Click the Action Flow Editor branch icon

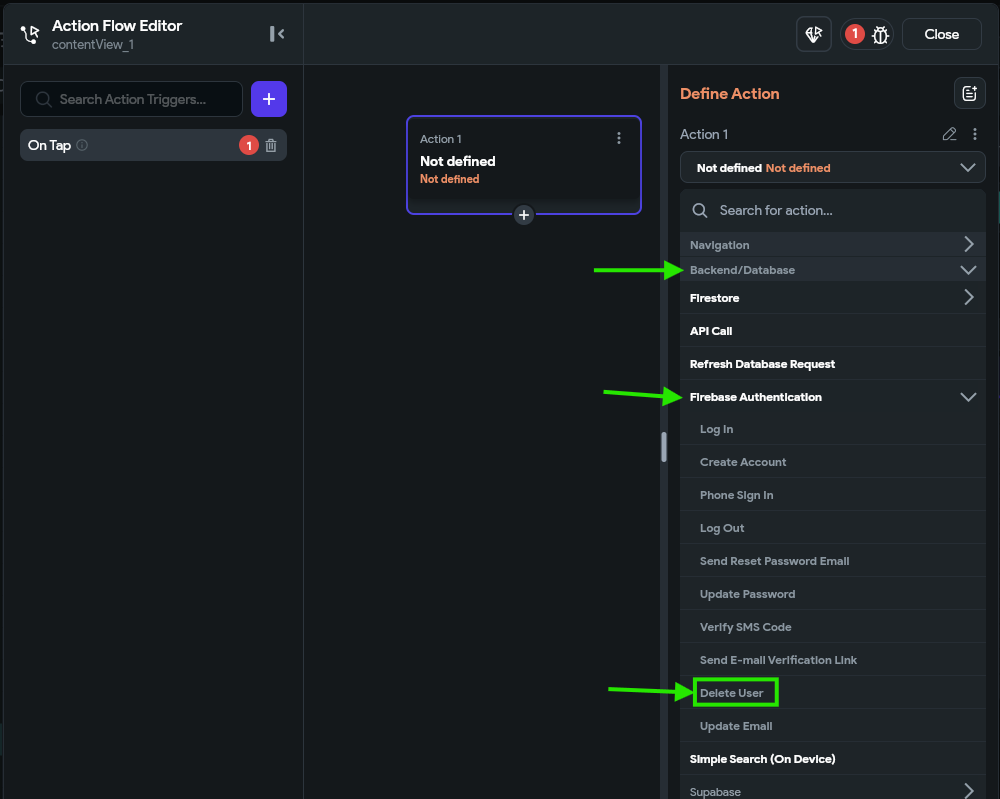click(x=30, y=34)
